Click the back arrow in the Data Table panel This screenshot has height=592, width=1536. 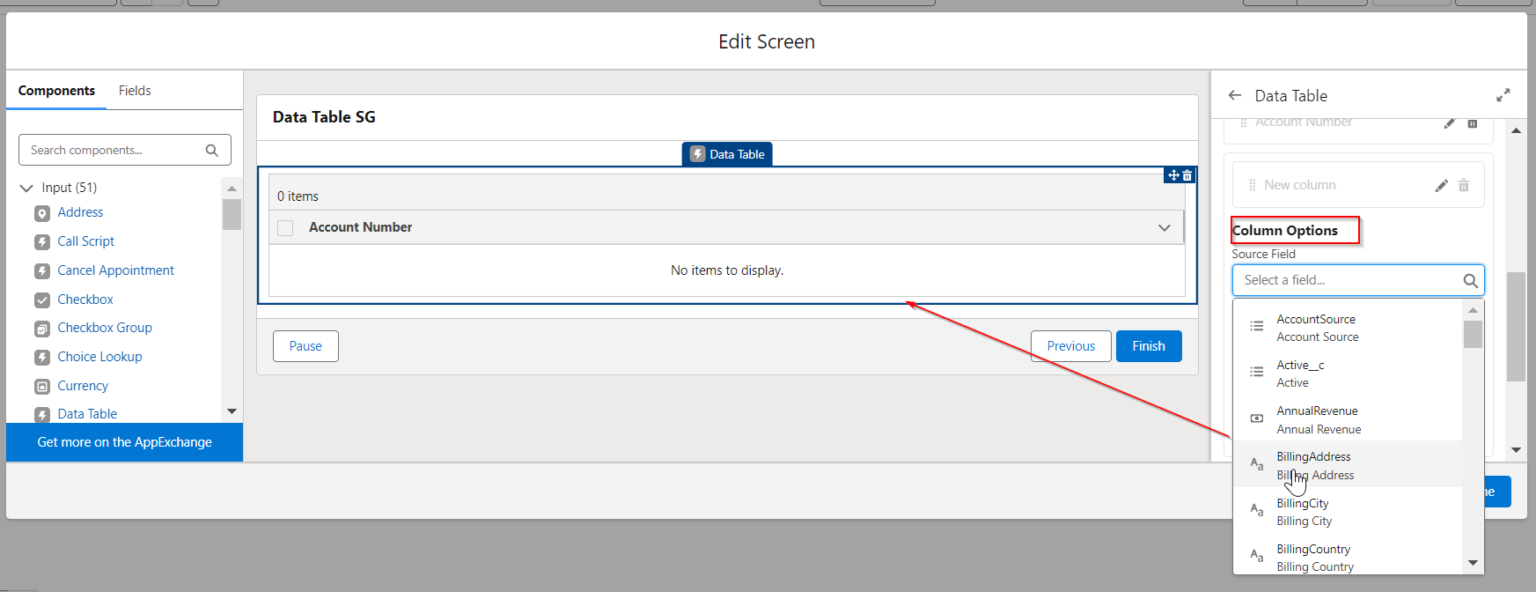tap(1234, 95)
